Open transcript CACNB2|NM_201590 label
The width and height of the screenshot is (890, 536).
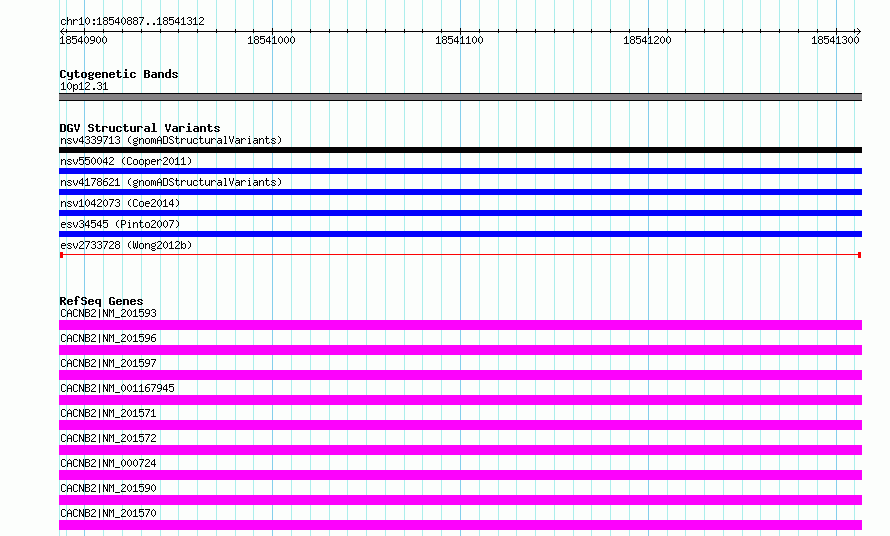tap(108, 488)
